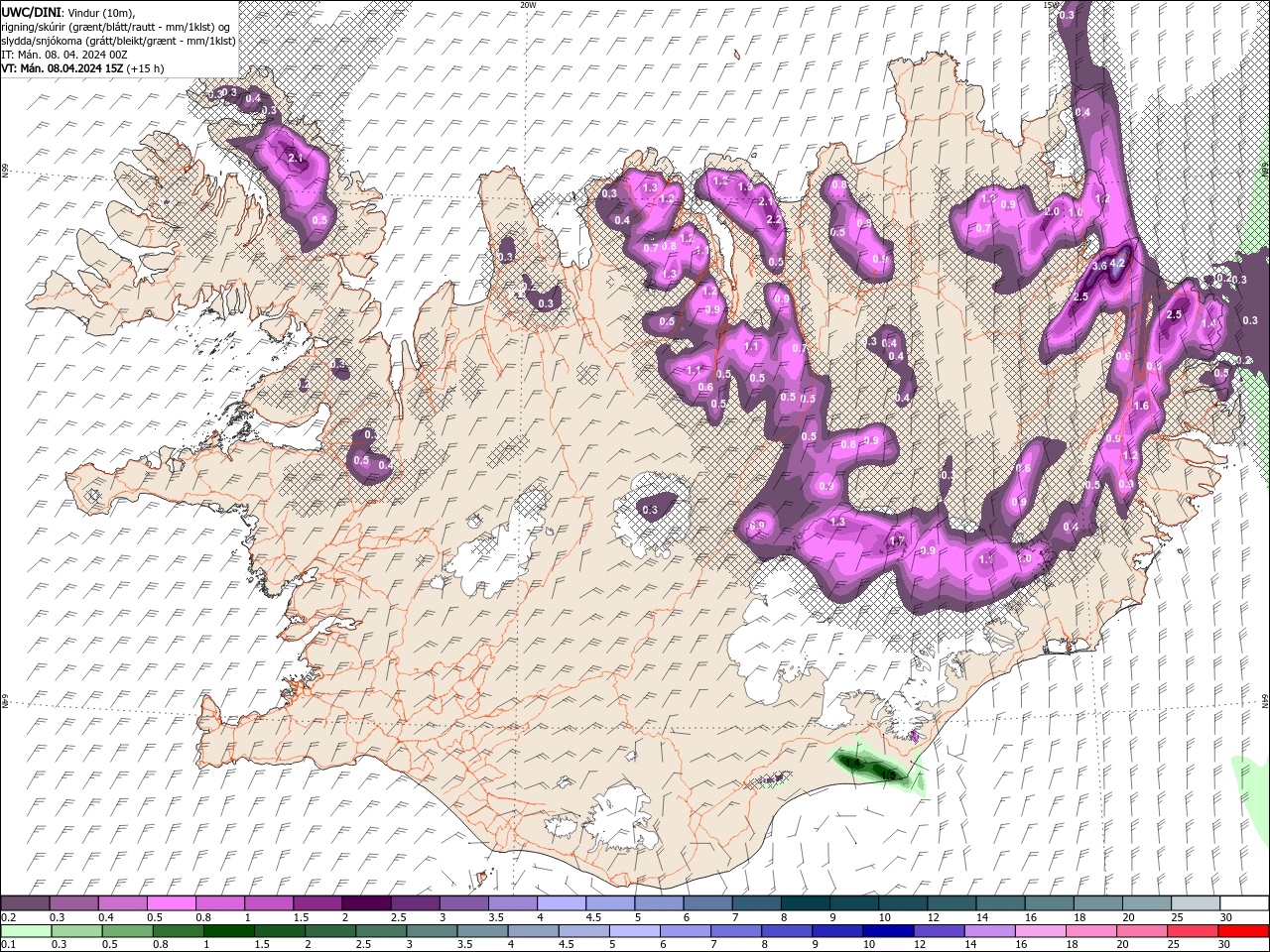Image resolution: width=1270 pixels, height=952 pixels.
Task: Click the purple snow swatch labeled 1.5
Action: click(317, 903)
